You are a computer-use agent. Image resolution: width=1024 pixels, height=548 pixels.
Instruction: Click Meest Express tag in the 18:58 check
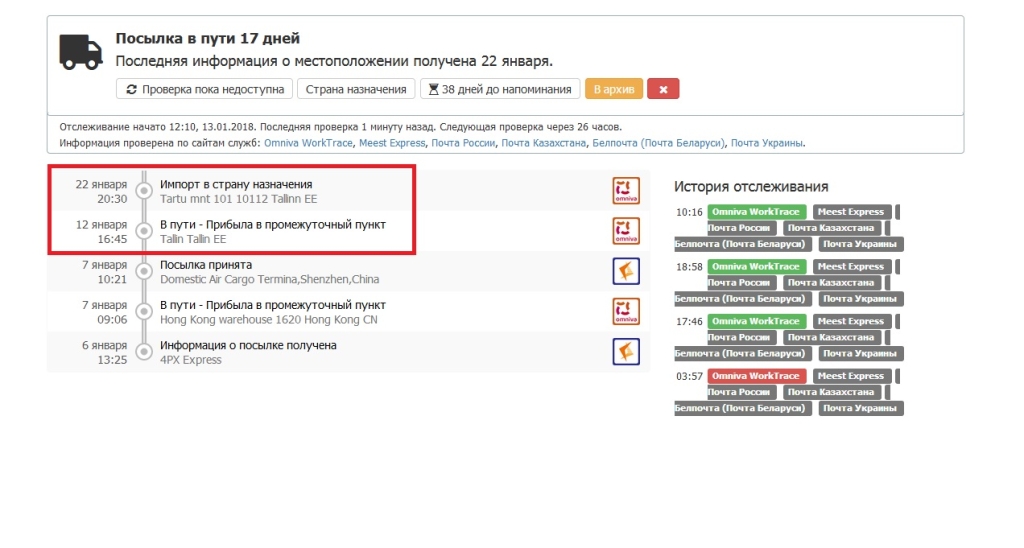point(851,266)
